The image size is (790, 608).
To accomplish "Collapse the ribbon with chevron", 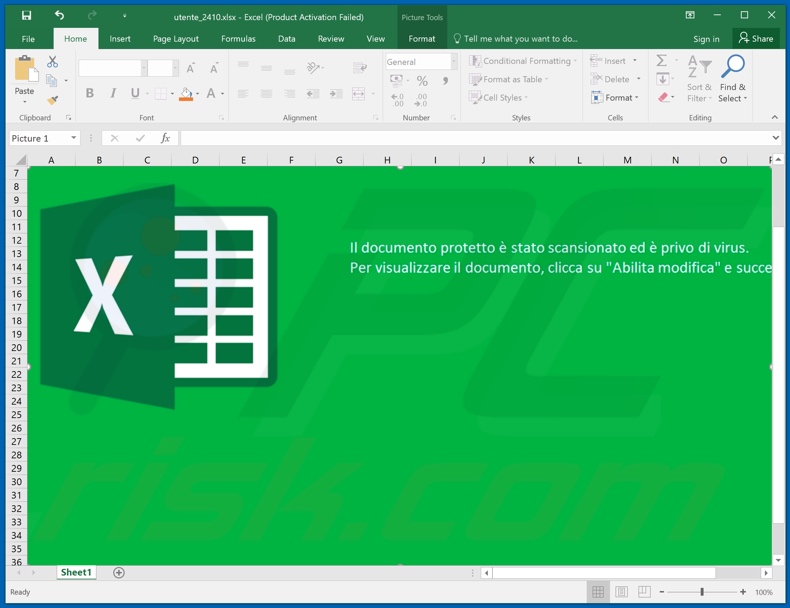I will (774, 117).
